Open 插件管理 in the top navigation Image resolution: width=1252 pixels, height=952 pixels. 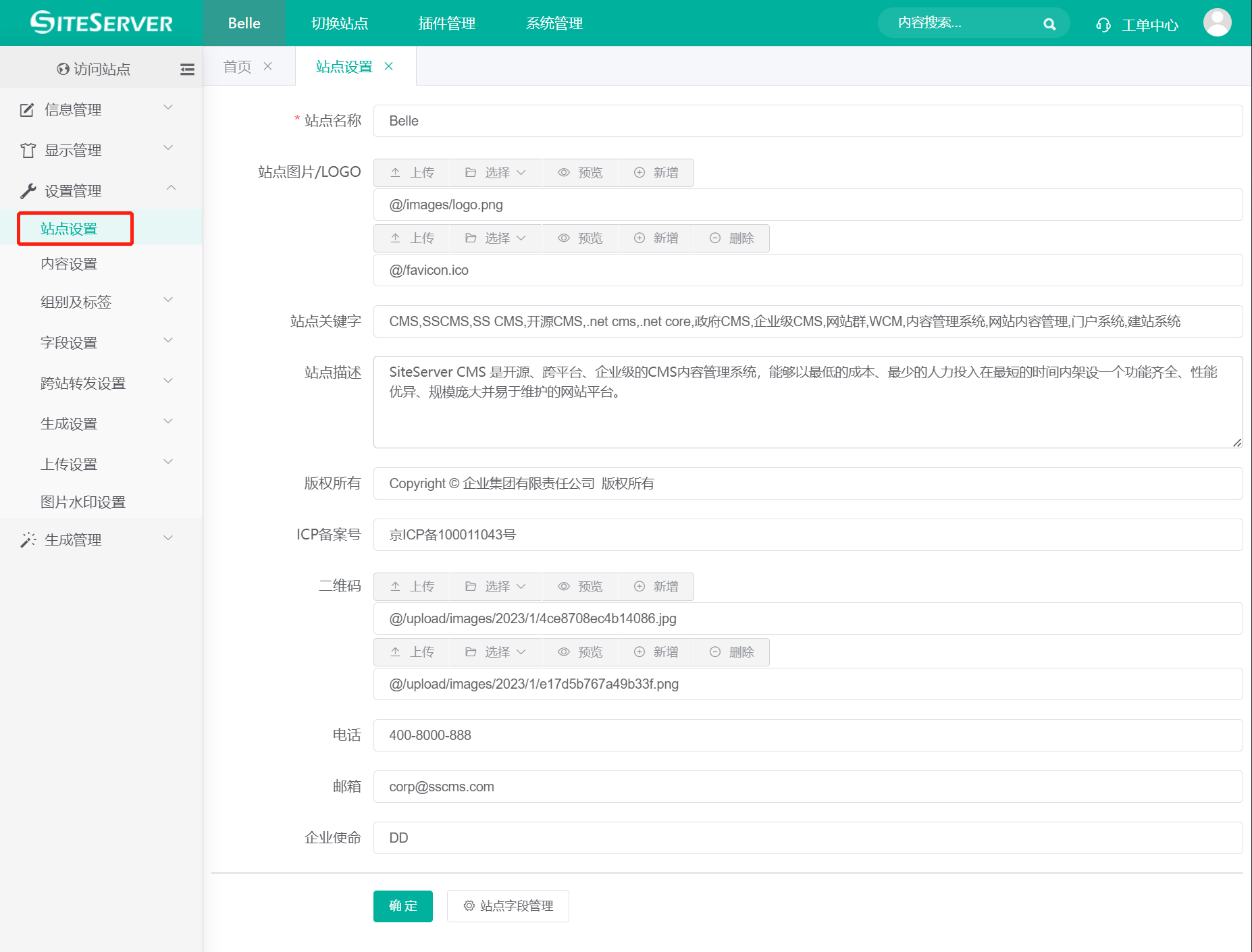[x=446, y=24]
